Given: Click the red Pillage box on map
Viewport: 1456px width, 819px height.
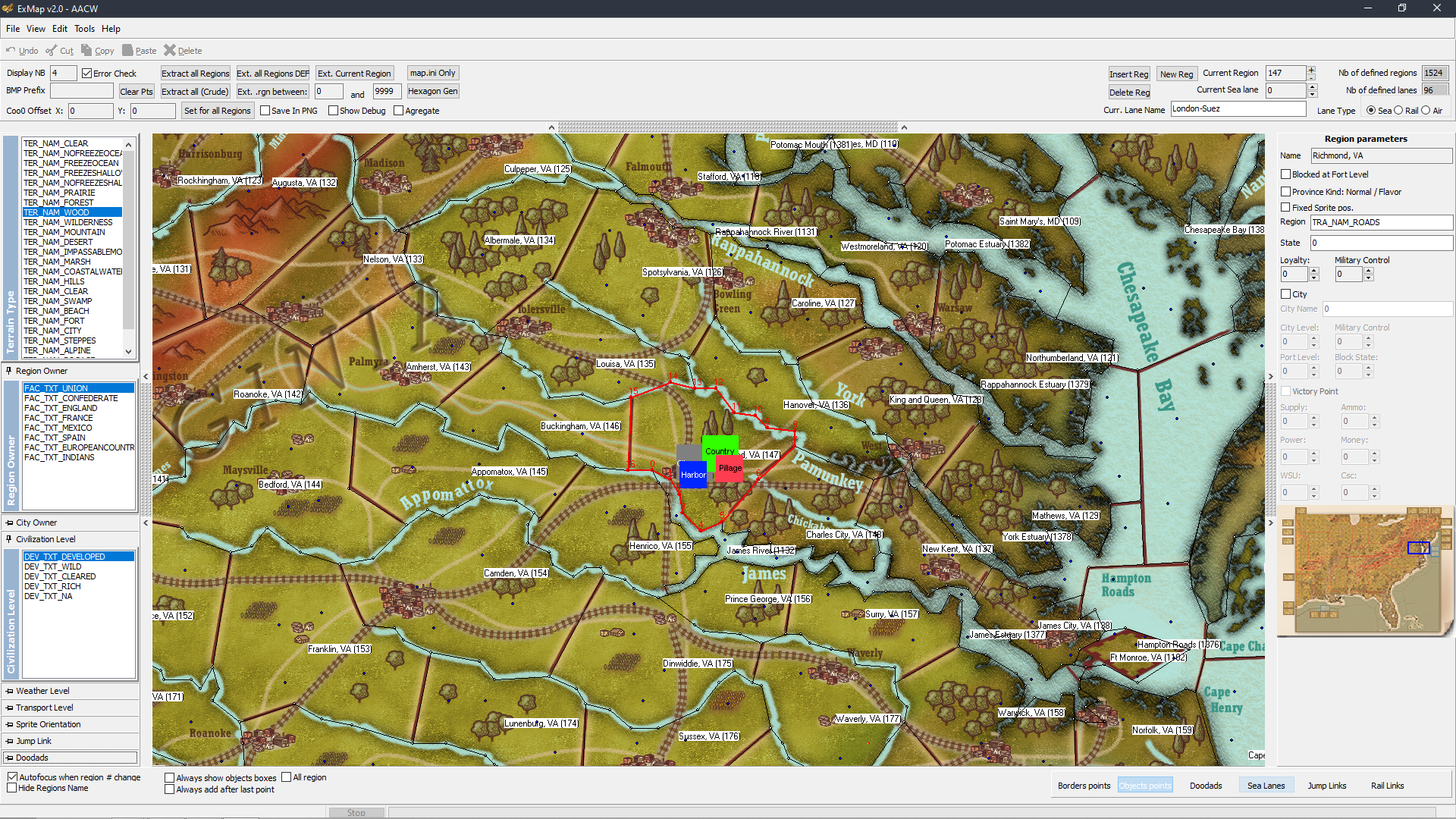Looking at the screenshot, I should [x=731, y=469].
